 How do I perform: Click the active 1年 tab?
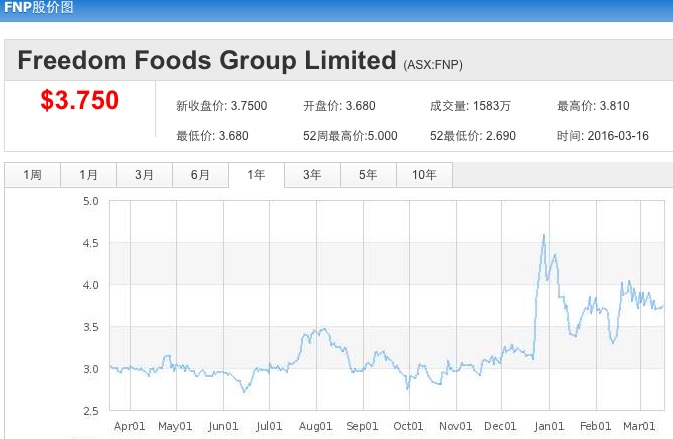tap(256, 175)
